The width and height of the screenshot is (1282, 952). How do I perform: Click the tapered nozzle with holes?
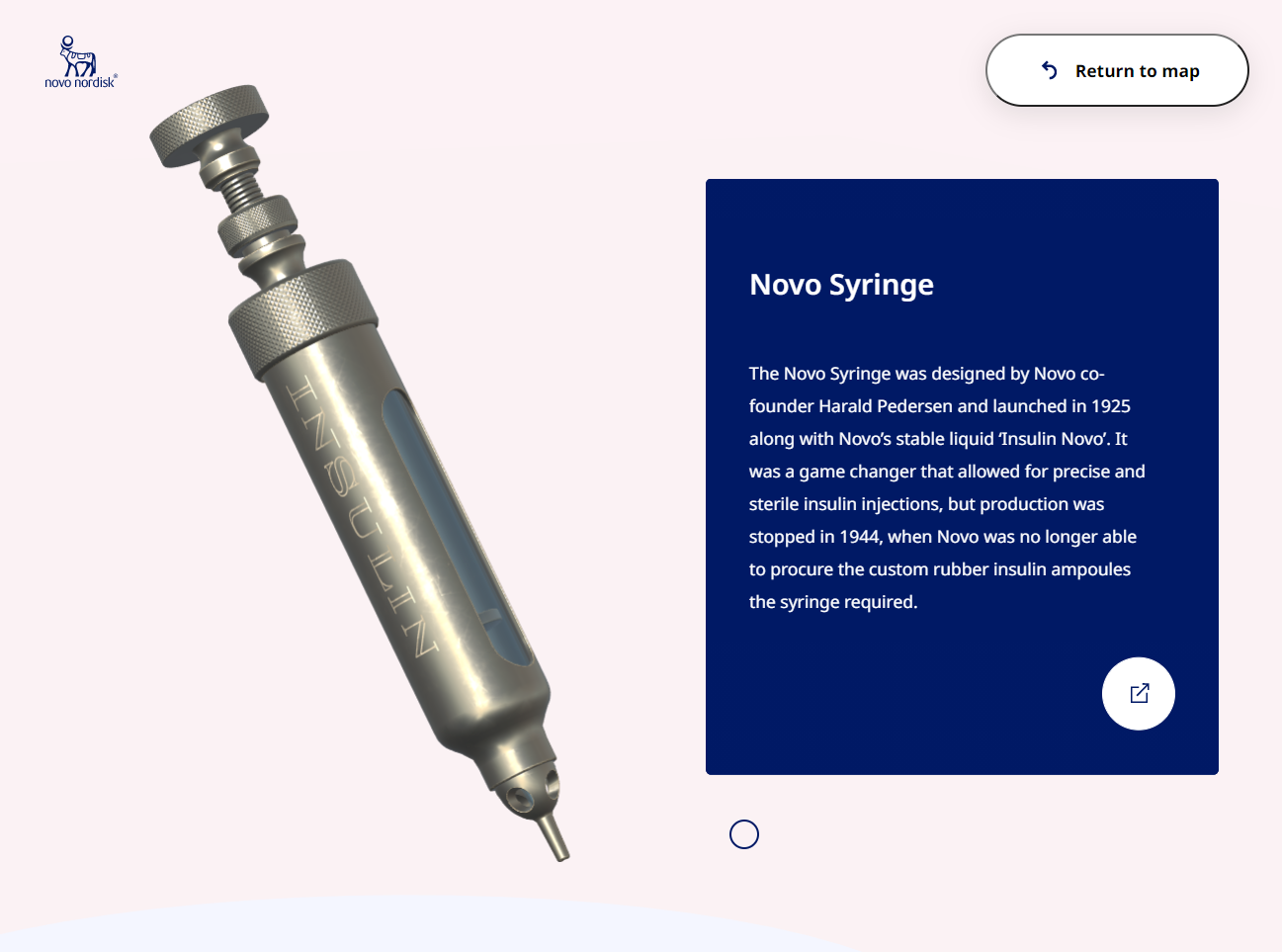click(520, 777)
